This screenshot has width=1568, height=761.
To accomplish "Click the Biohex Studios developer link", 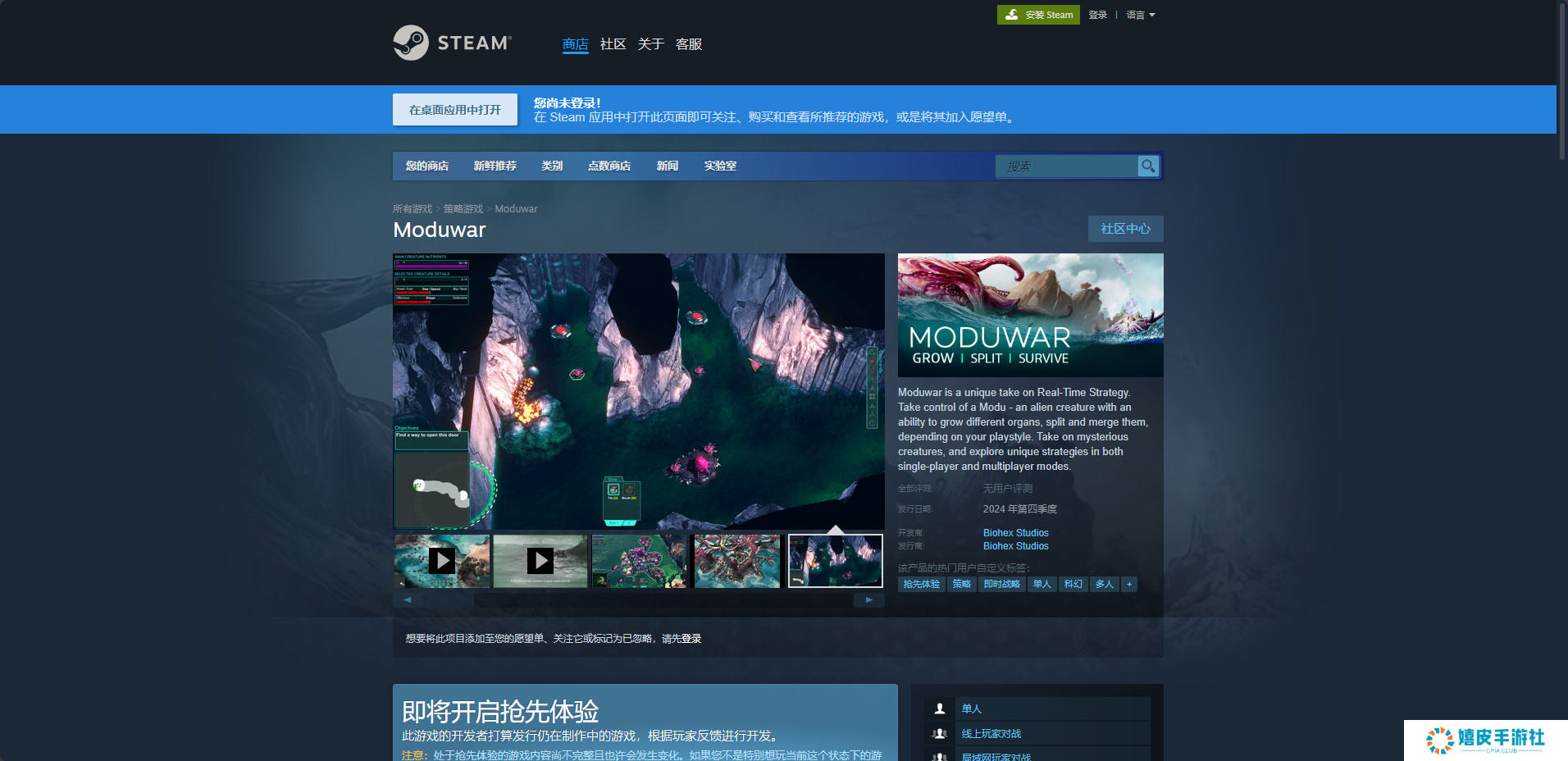I will (x=1015, y=533).
